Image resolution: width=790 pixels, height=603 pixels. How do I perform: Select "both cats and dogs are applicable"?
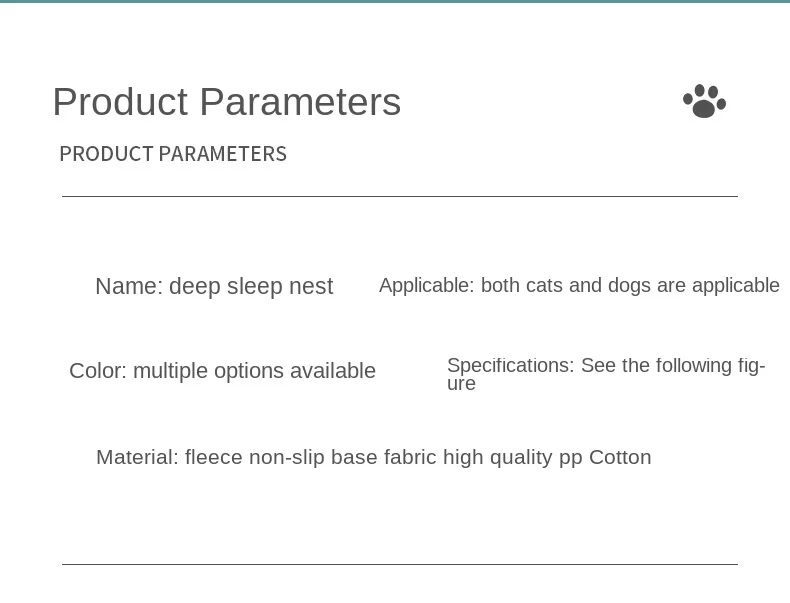(x=630, y=286)
